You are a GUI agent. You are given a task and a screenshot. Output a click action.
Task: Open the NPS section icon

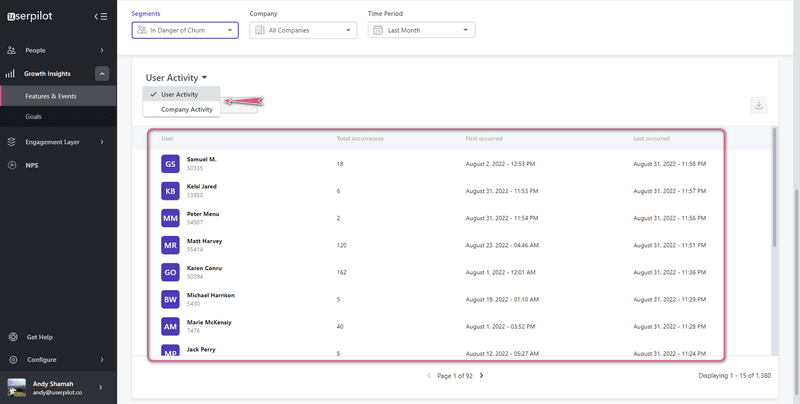pos(12,165)
